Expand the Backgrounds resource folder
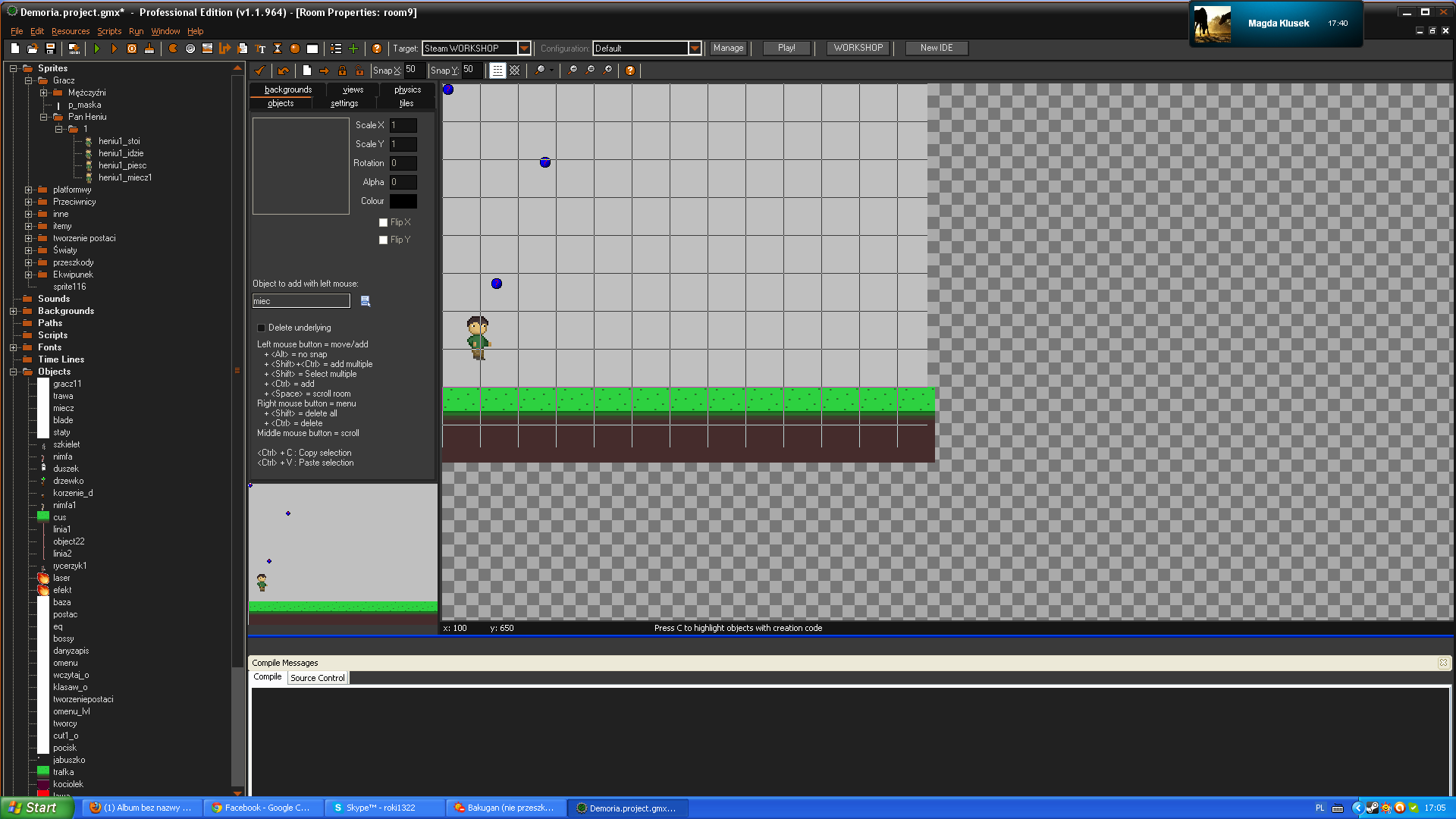Image resolution: width=1456 pixels, height=819 pixels. 13,311
